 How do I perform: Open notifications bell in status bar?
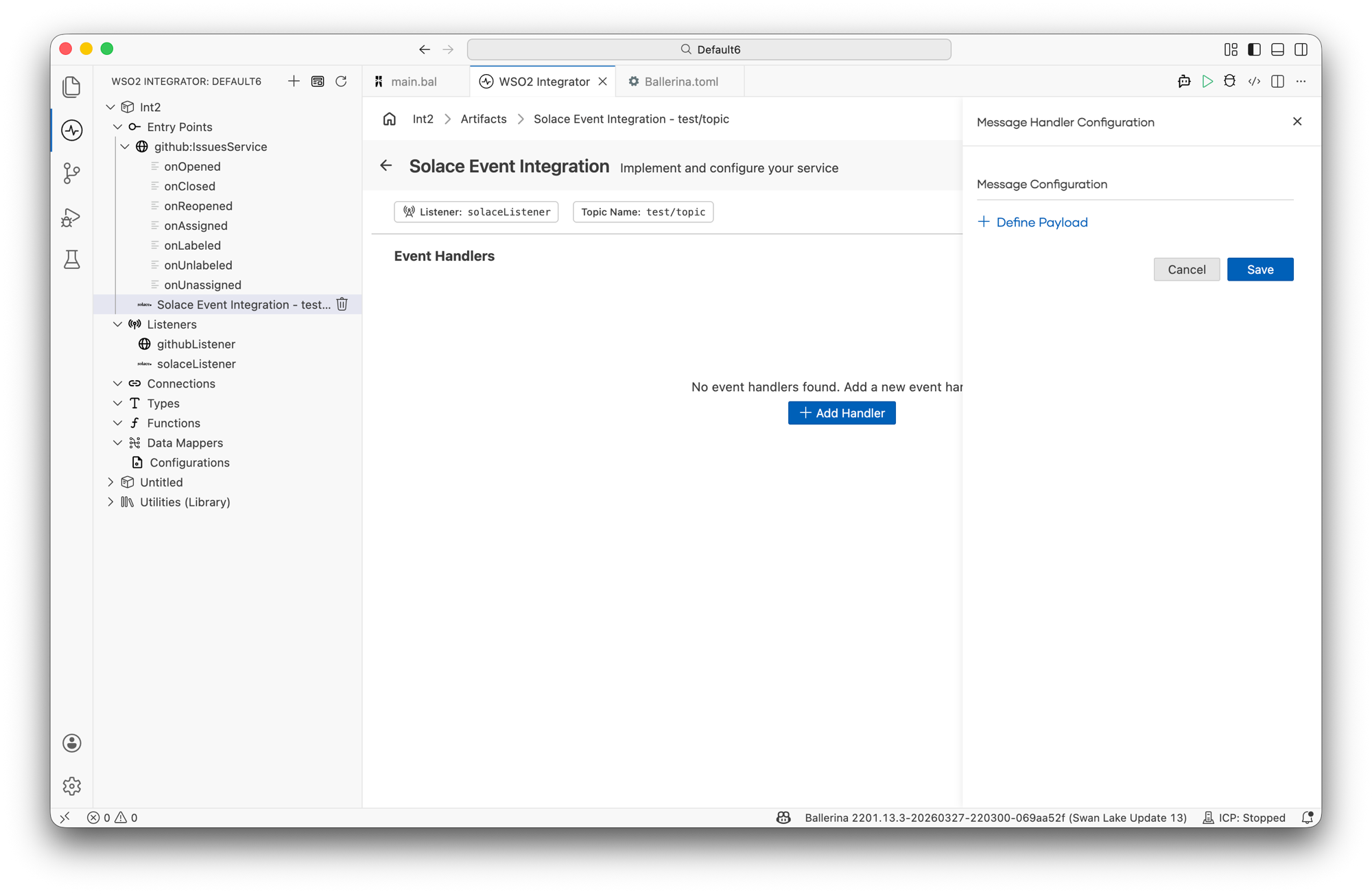click(x=1308, y=817)
